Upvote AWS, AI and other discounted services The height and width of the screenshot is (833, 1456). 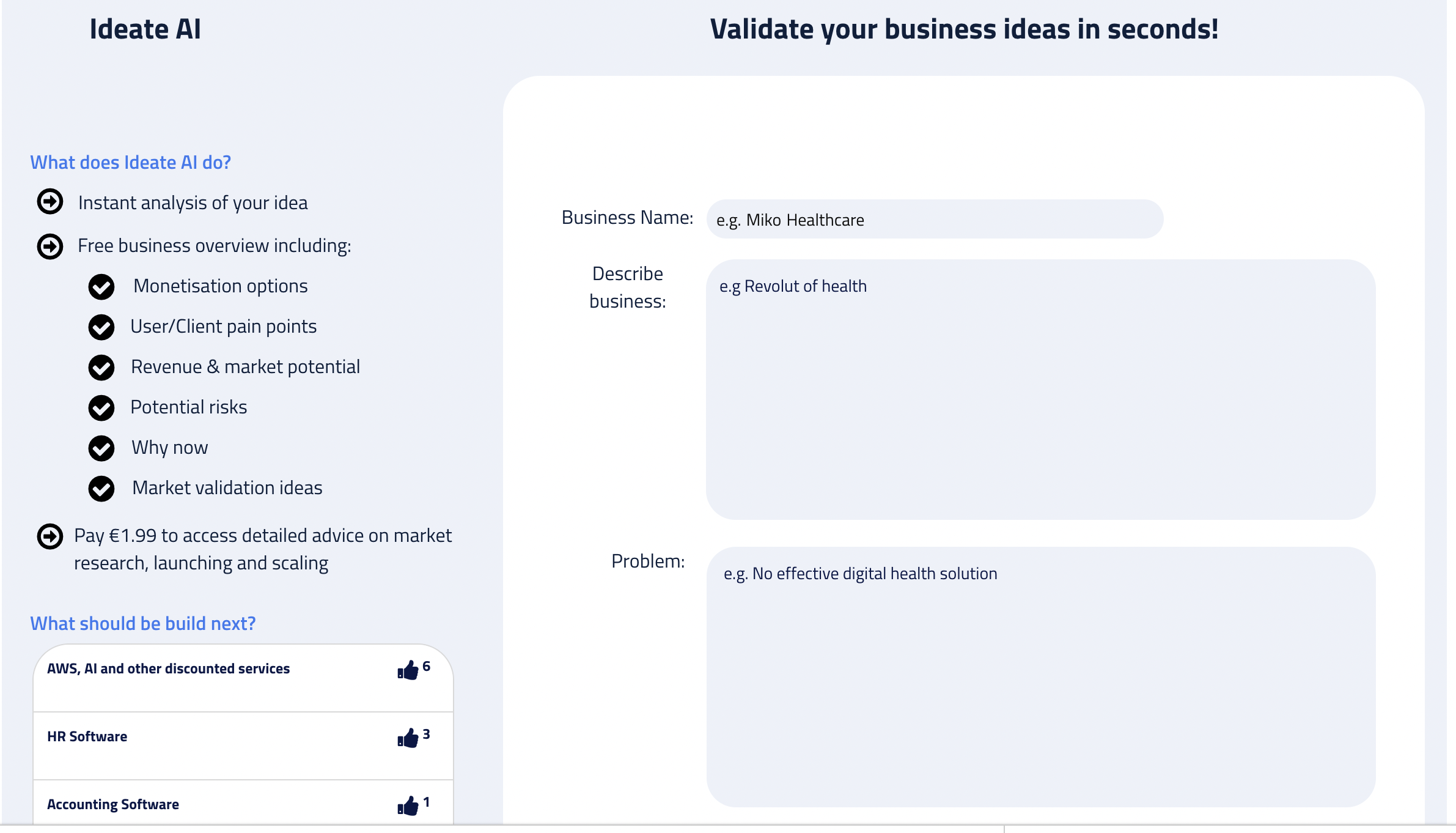pyautogui.click(x=408, y=671)
